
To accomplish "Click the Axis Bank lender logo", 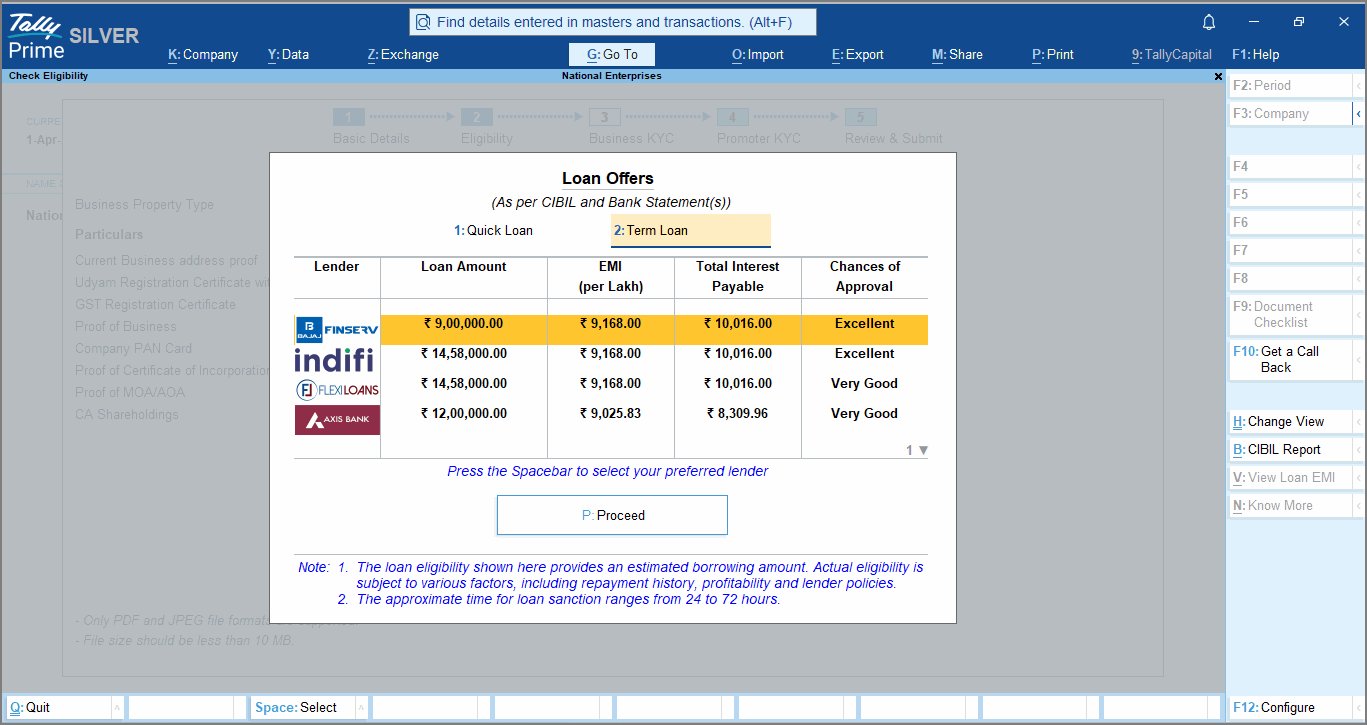I will (x=336, y=419).
